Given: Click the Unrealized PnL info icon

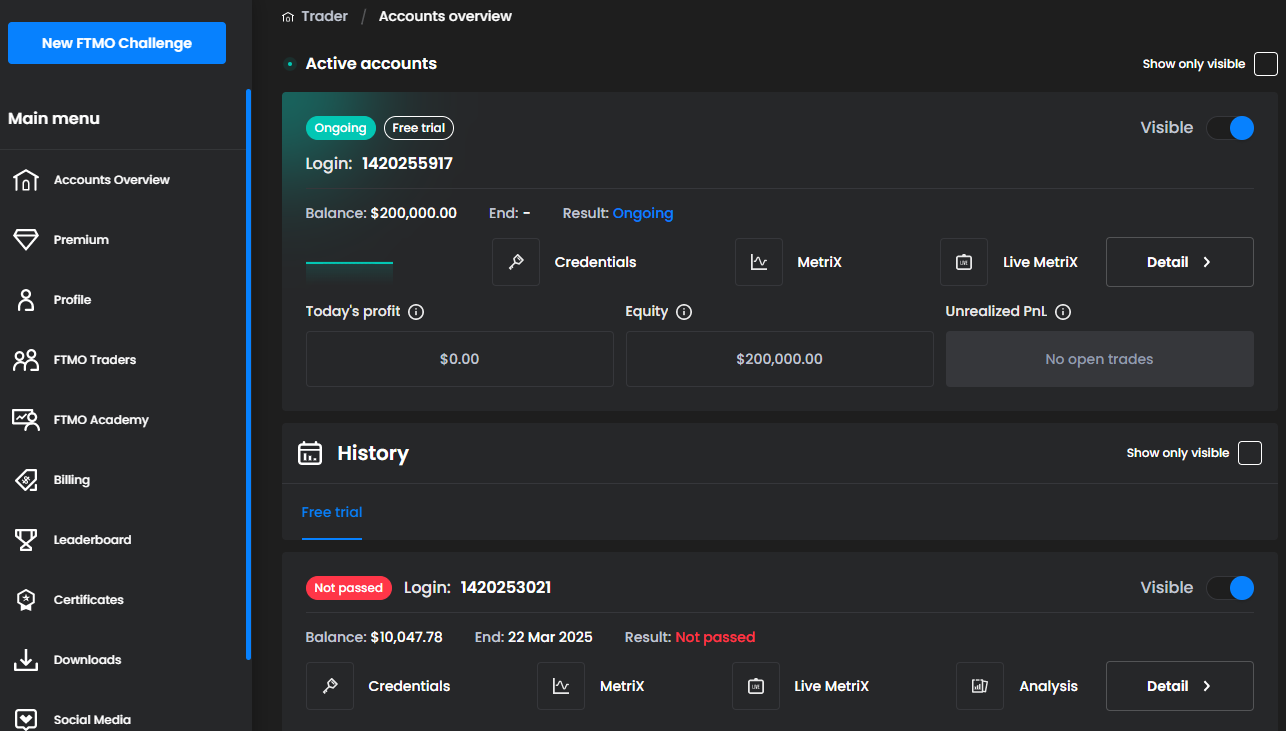Looking at the screenshot, I should point(1063,312).
